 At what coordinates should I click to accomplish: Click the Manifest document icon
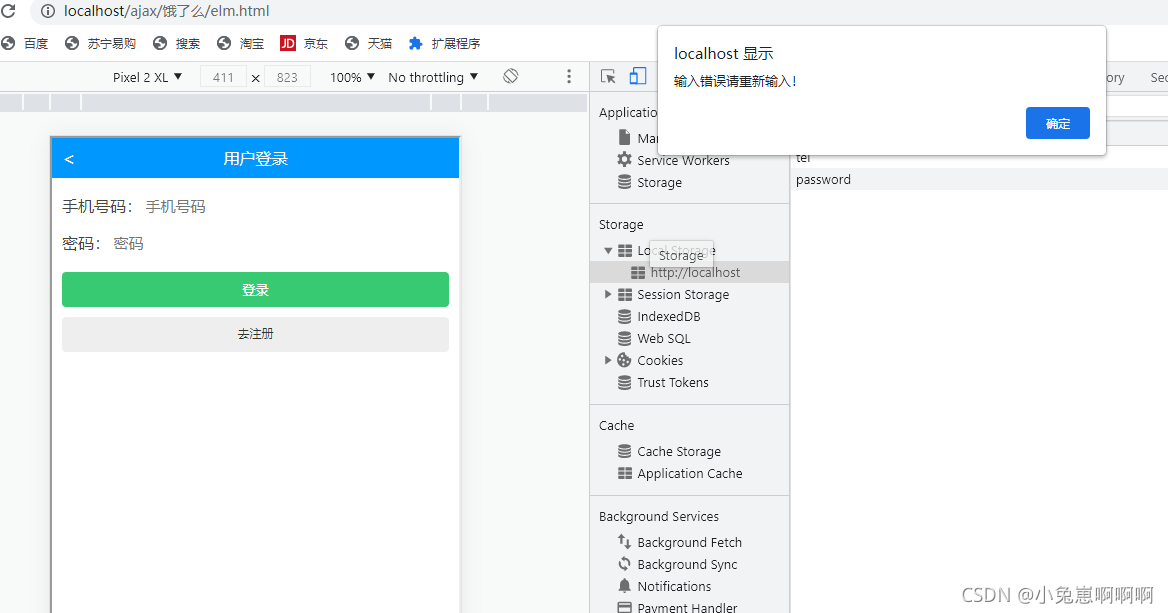(624, 138)
